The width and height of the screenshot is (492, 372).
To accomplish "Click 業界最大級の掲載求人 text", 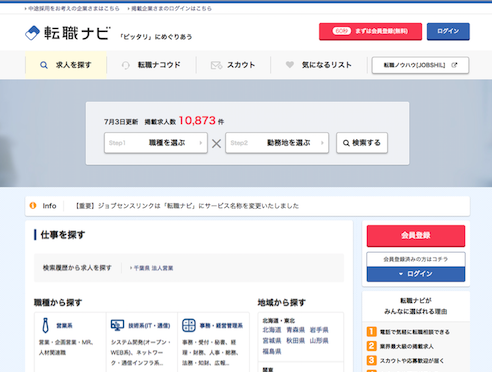I will coord(407,346).
